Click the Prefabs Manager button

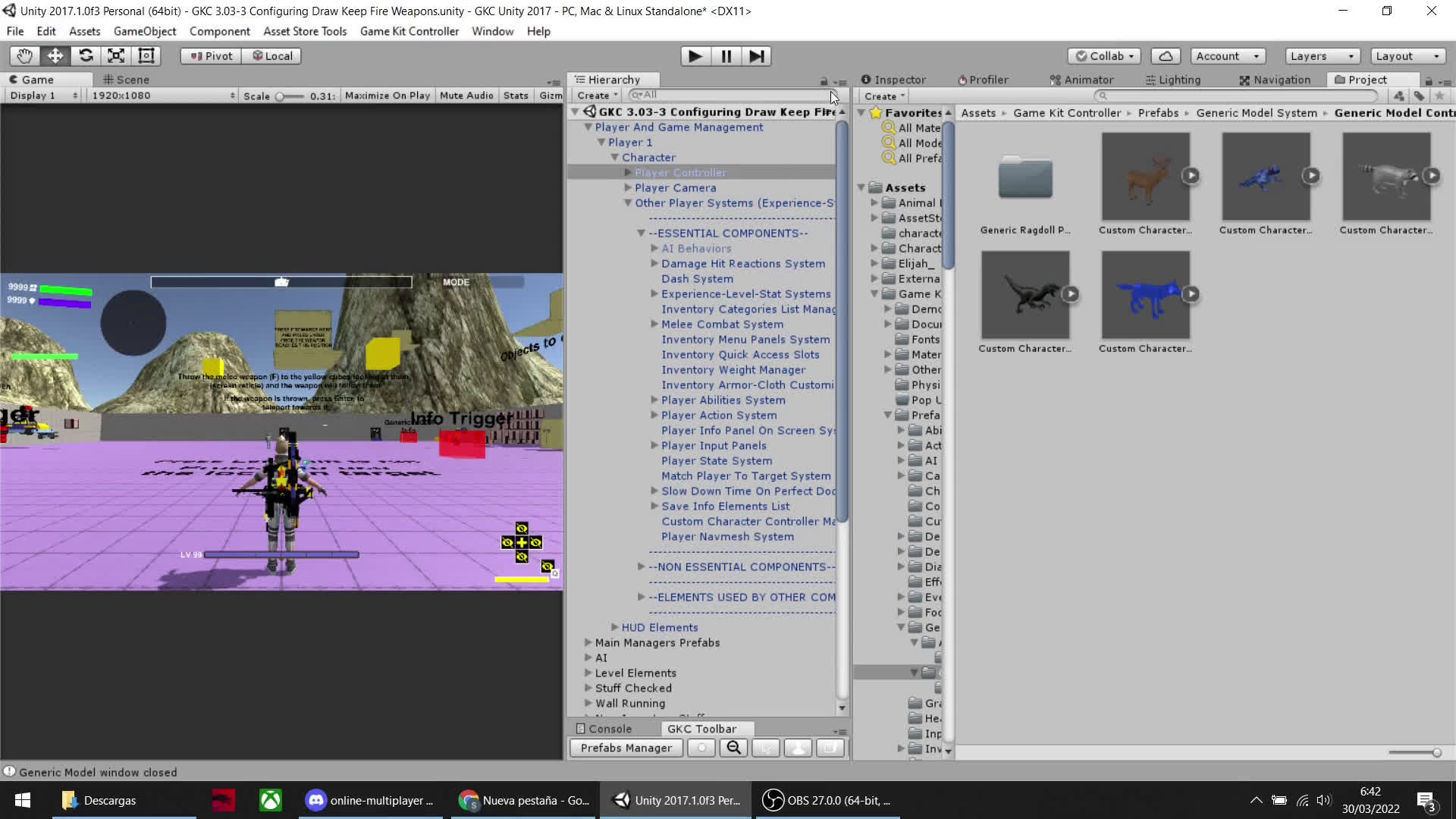tap(626, 748)
